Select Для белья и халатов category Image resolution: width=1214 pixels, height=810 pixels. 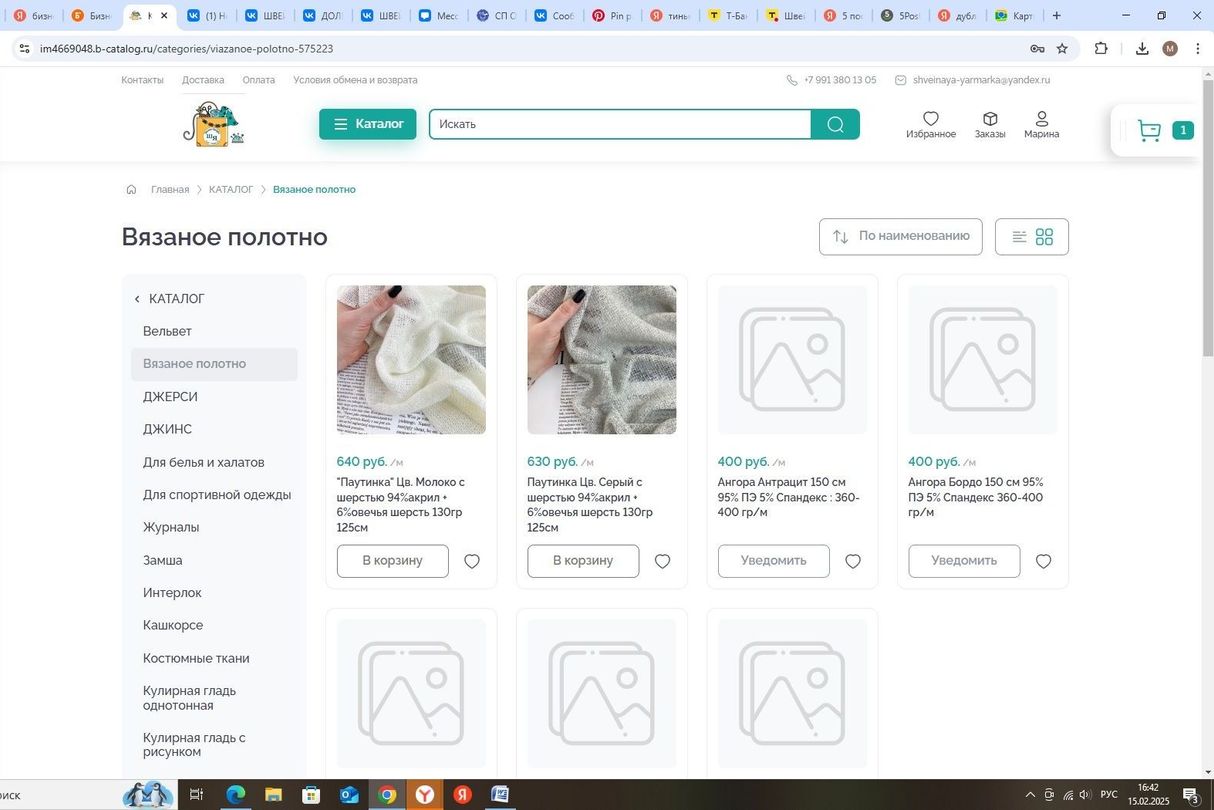tap(204, 462)
